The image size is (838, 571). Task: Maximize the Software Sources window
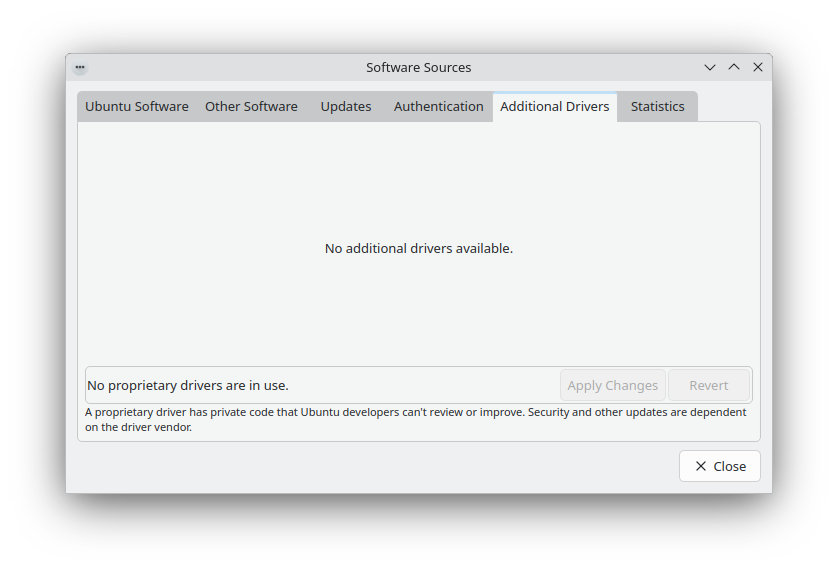(x=734, y=67)
